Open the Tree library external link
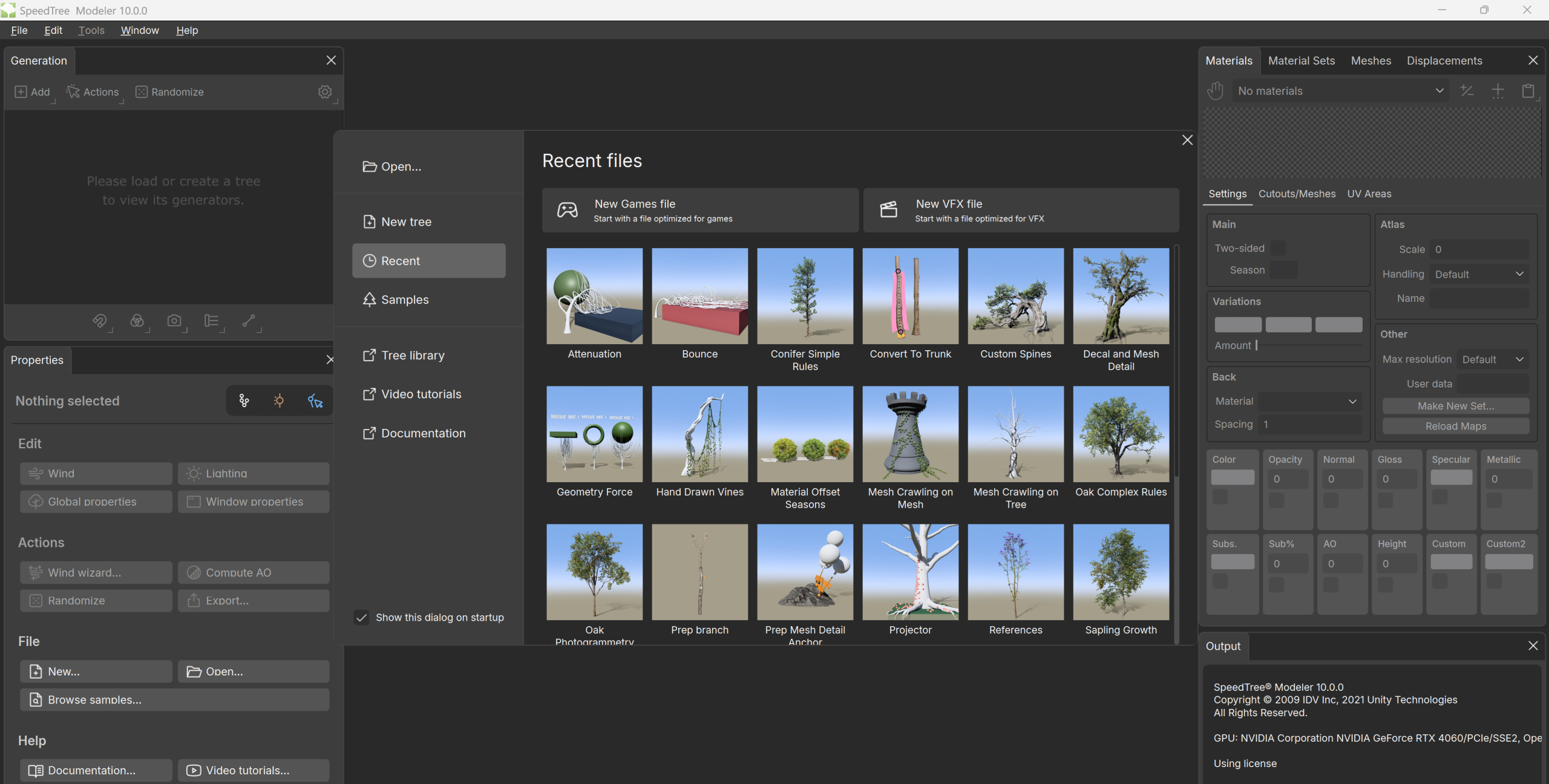1549x784 pixels. 404,356
